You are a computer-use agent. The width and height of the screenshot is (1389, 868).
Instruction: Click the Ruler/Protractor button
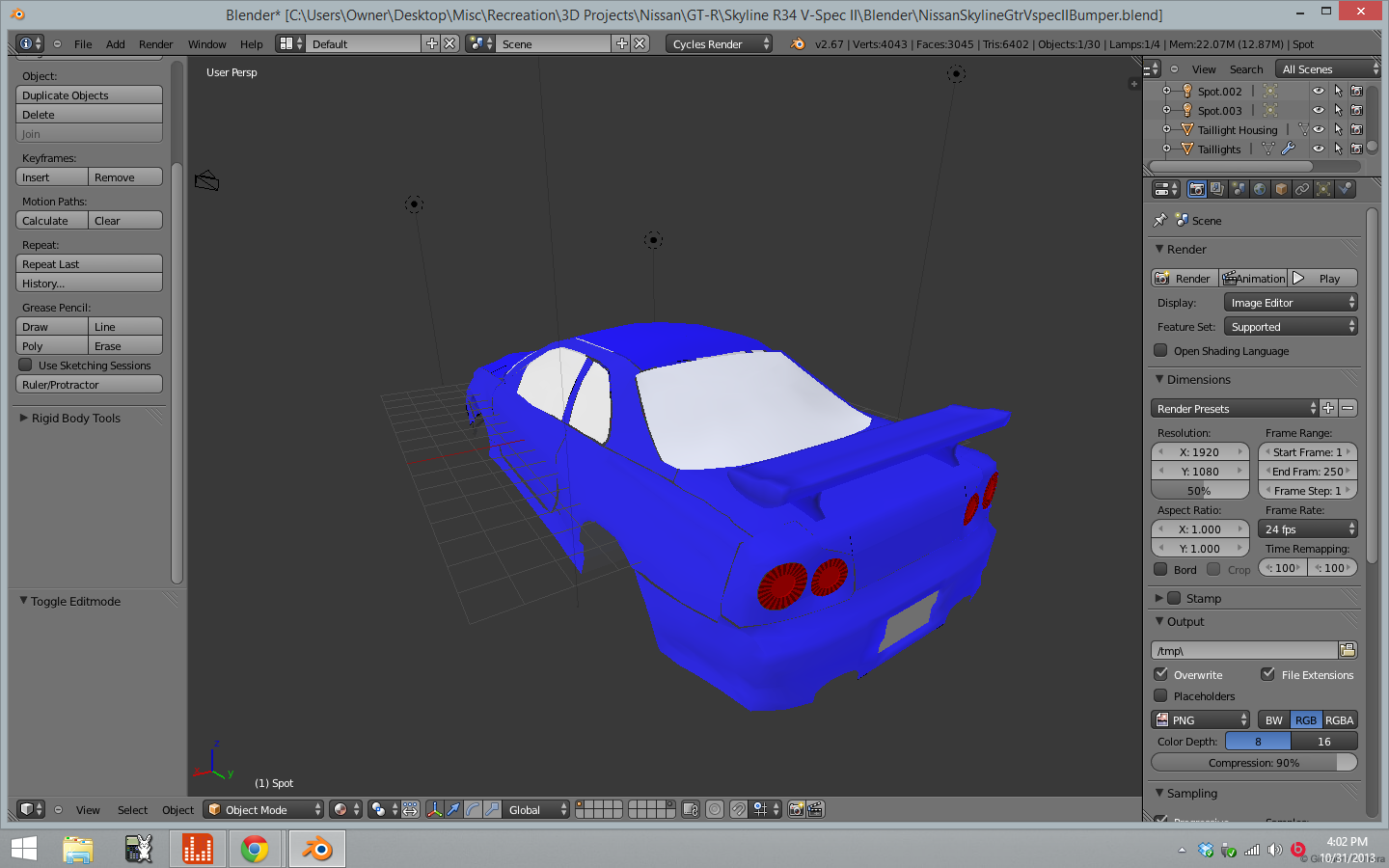(x=89, y=384)
